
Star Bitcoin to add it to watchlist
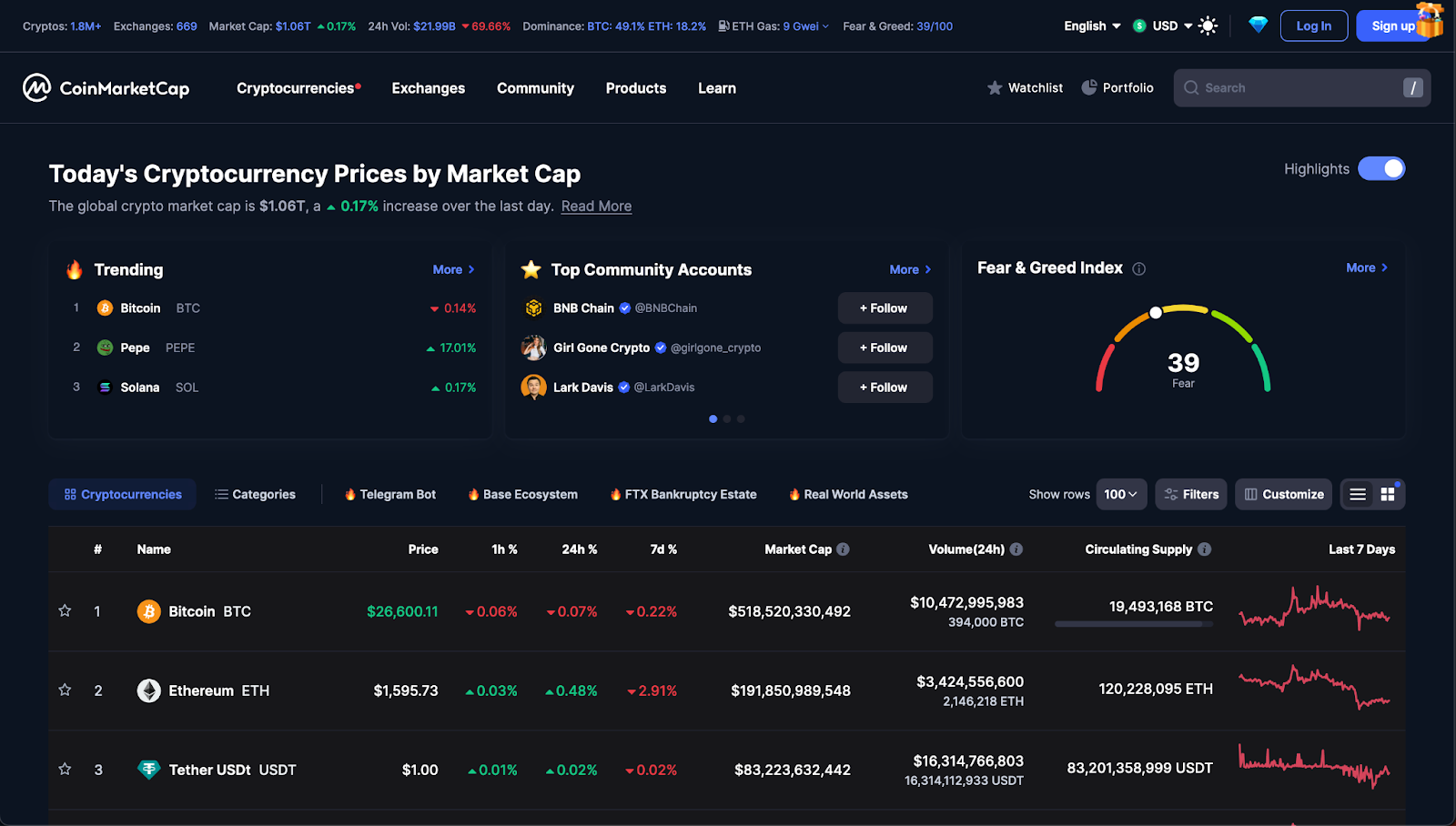(64, 610)
